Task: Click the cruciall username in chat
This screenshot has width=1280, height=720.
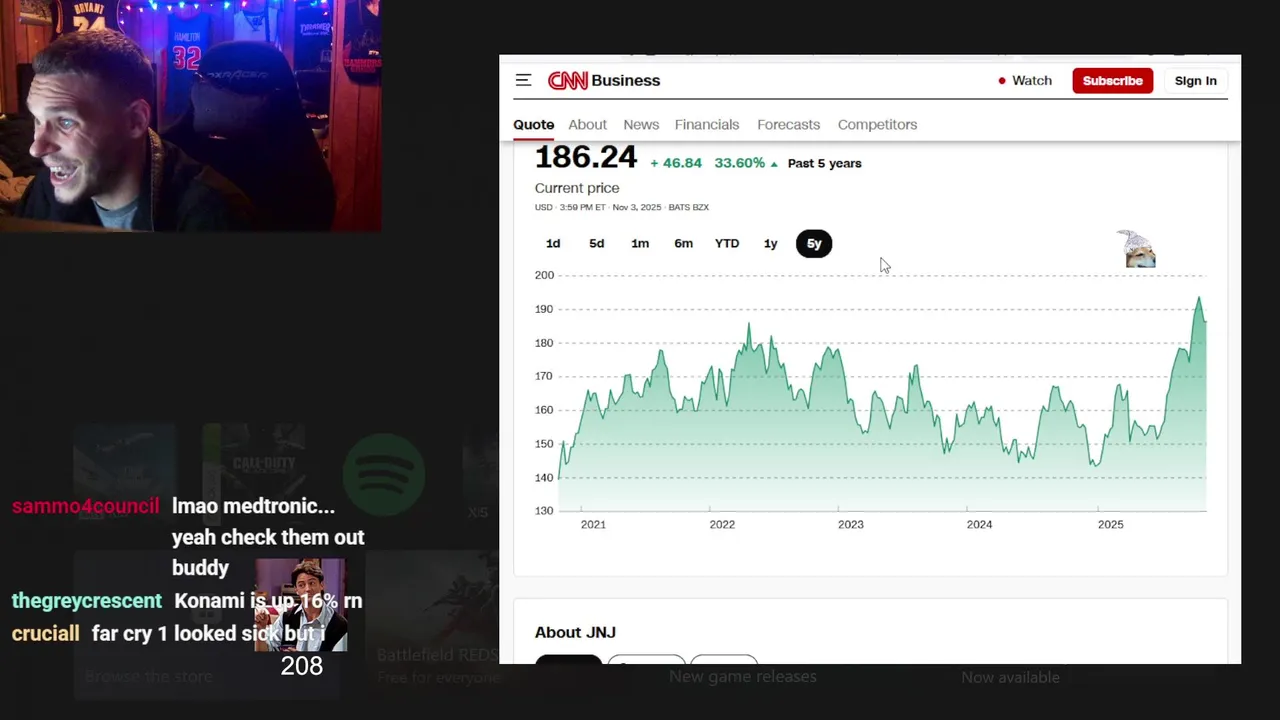Action: [45, 634]
